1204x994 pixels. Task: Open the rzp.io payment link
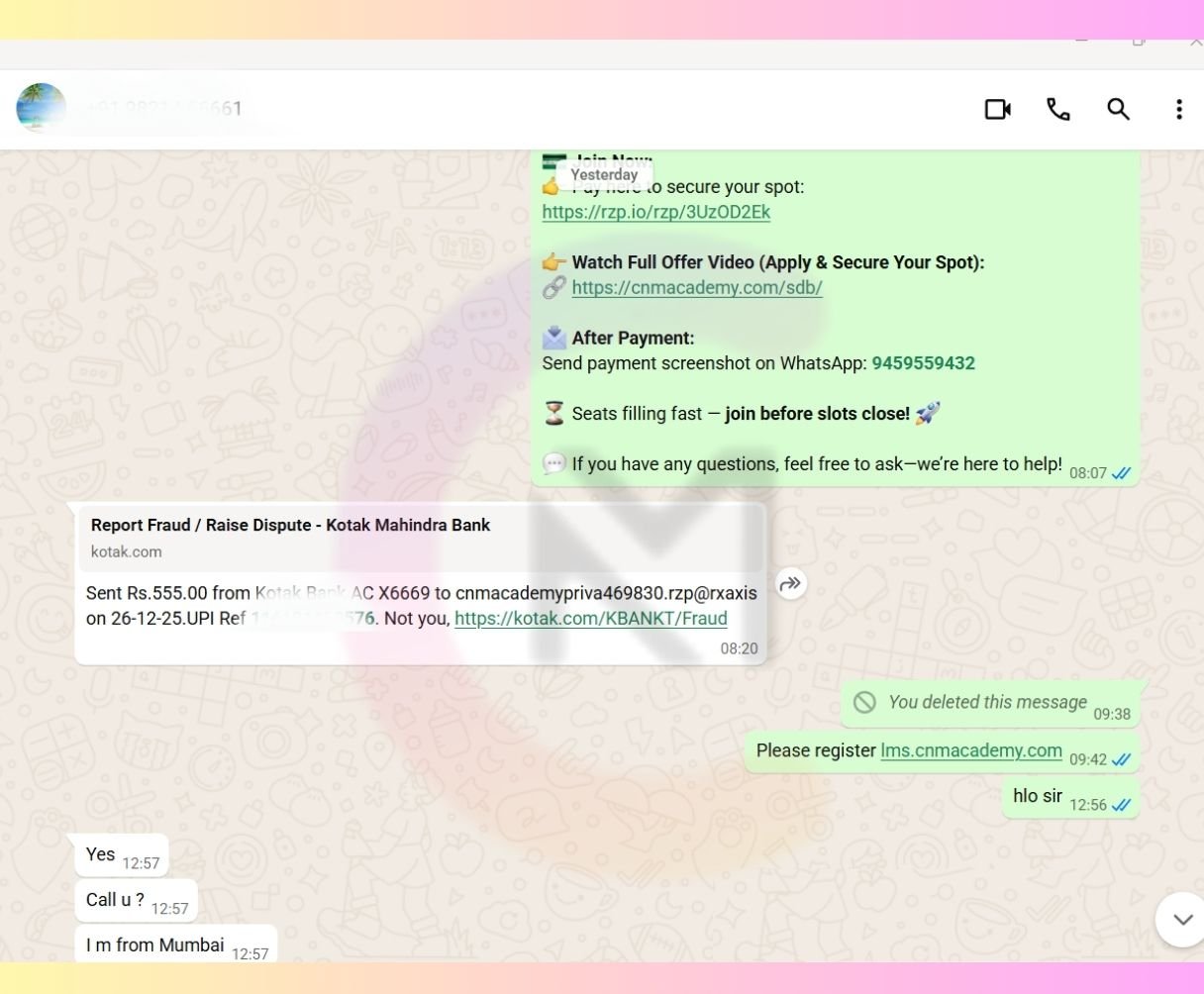point(655,212)
